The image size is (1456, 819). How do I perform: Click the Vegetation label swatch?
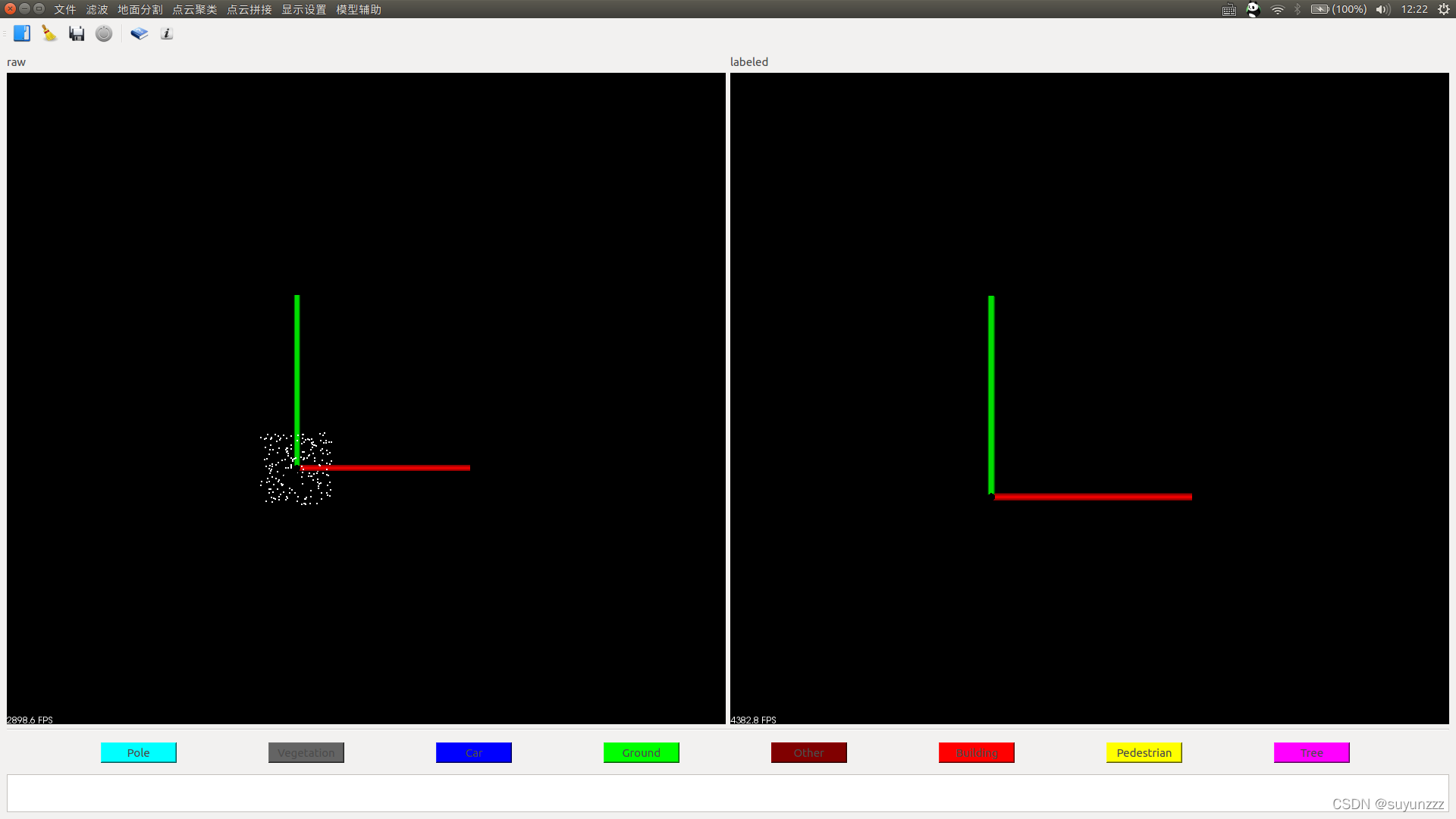tap(306, 752)
